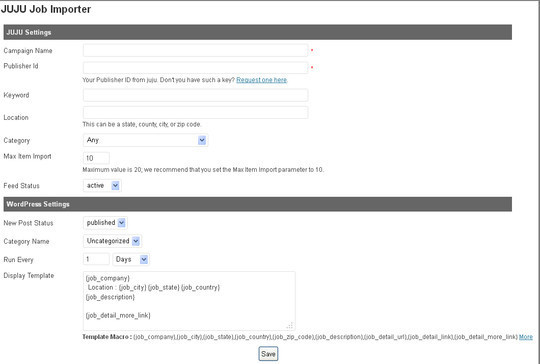The height and width of the screenshot is (364, 540).
Task: Click the Template Macro label text
Action: (x=107, y=337)
